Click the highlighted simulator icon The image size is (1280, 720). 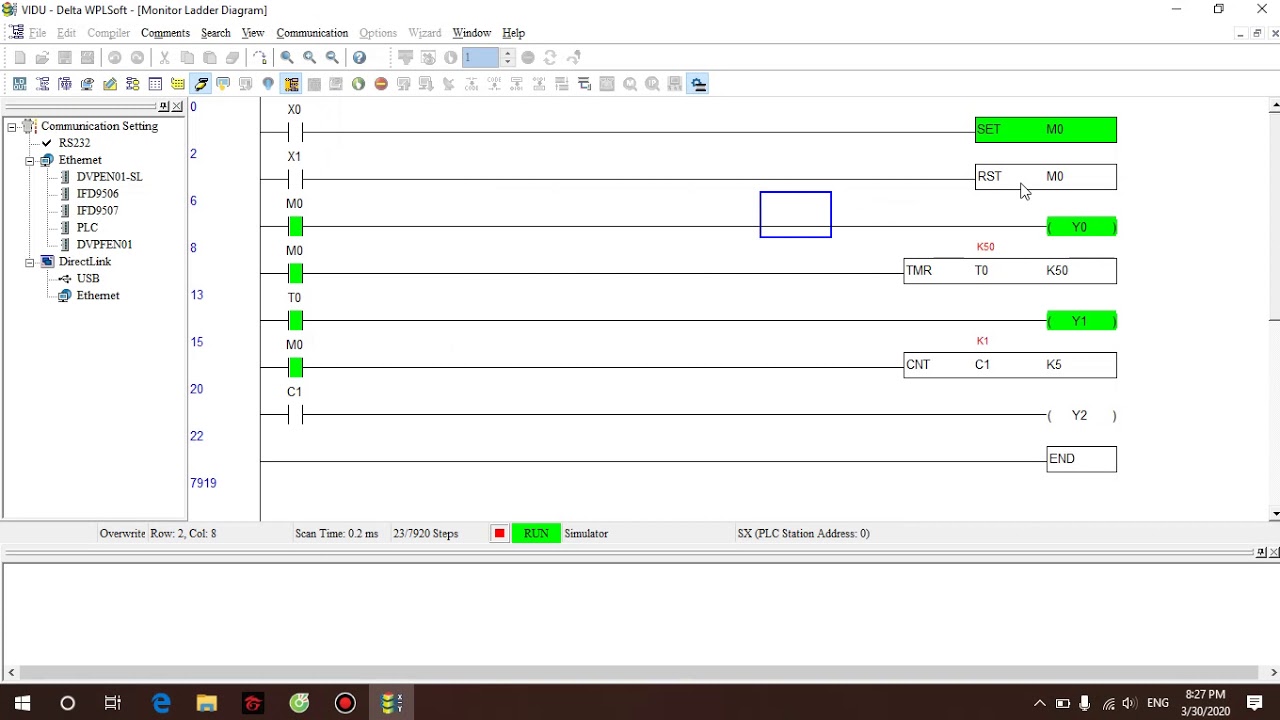[291, 84]
